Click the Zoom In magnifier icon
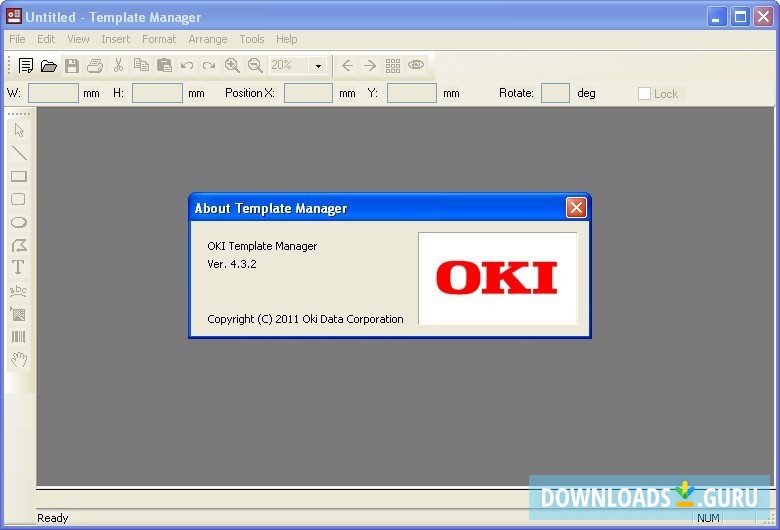Image resolution: width=780 pixels, height=530 pixels. click(x=232, y=65)
